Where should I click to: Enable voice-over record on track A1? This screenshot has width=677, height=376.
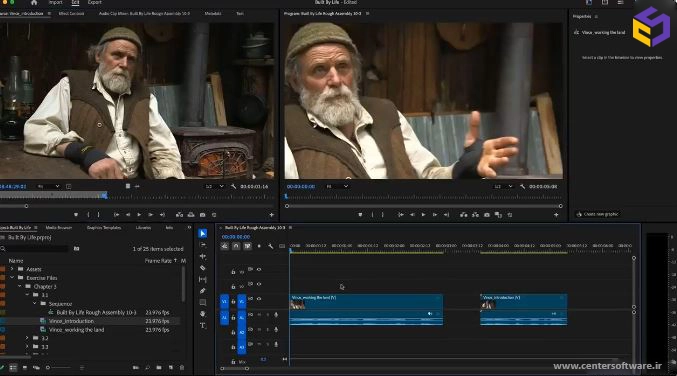click(x=276, y=315)
